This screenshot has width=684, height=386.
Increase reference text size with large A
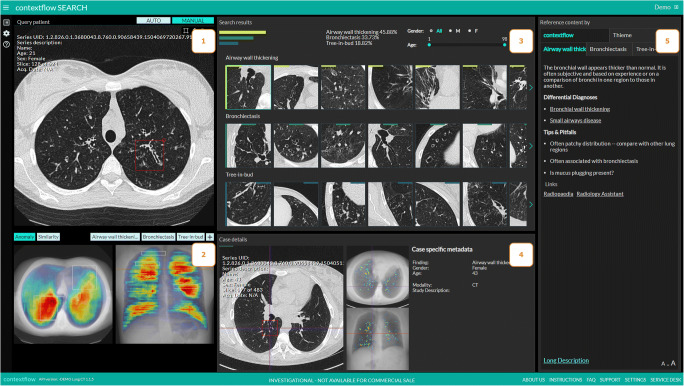(673, 363)
